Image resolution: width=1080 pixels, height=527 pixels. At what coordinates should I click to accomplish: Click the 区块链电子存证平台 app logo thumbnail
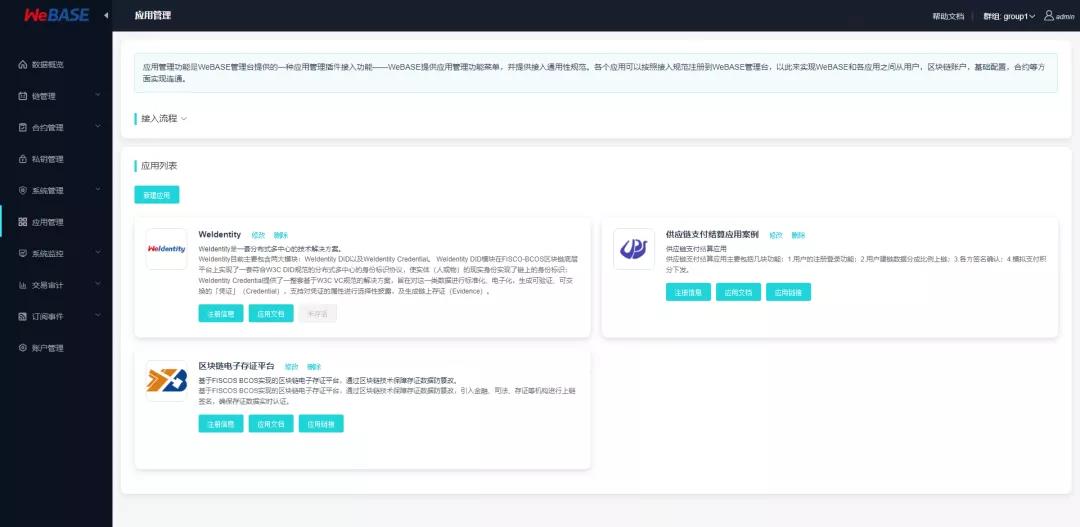(167, 380)
